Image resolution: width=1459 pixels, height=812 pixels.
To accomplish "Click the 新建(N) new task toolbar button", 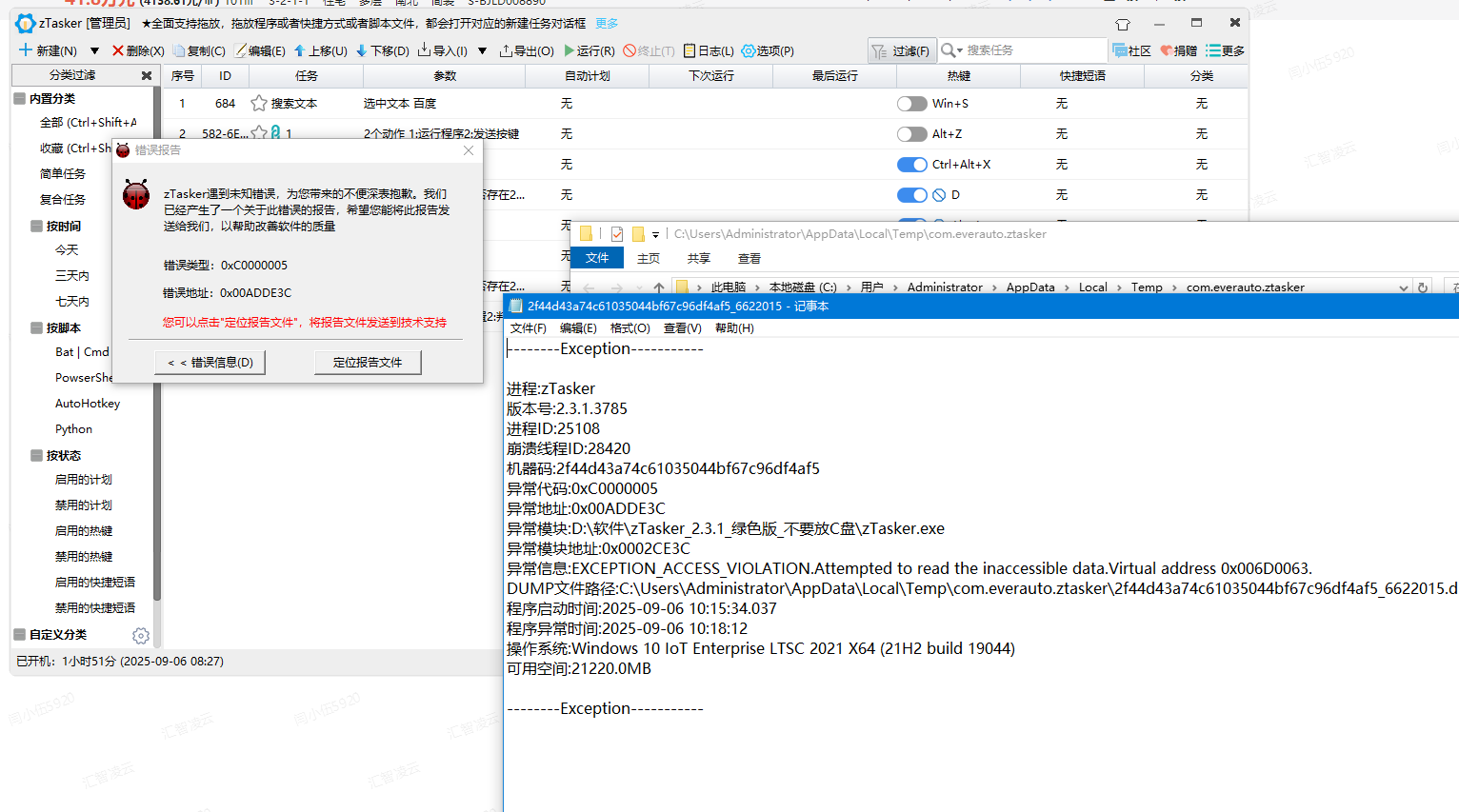I will tap(48, 50).
